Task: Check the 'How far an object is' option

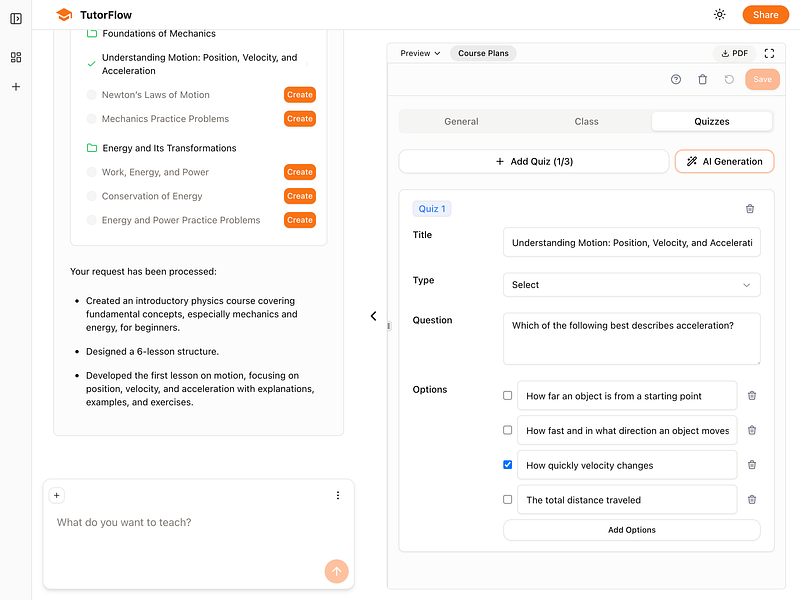Action: 507,395
